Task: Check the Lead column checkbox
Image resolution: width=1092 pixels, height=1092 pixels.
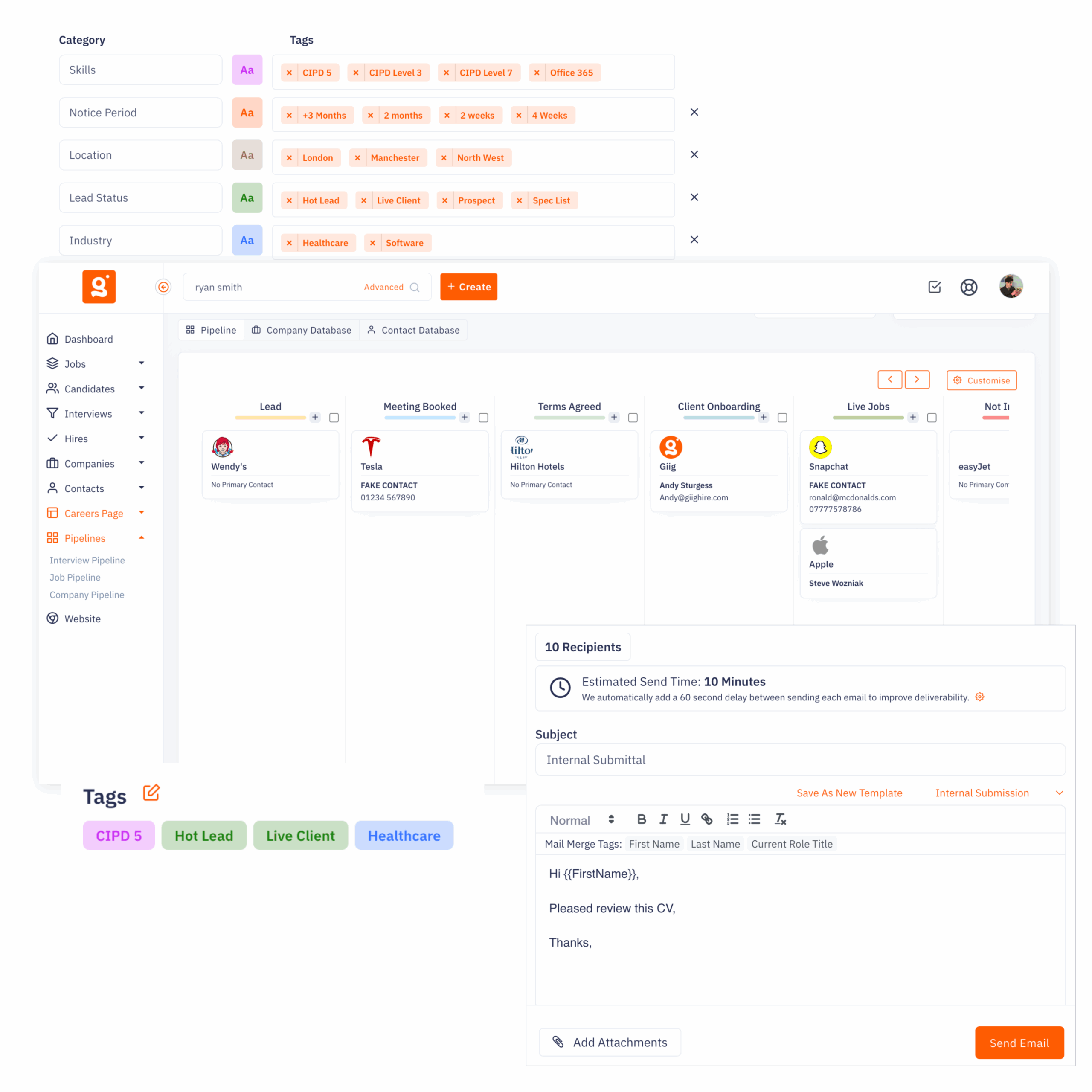Action: (x=334, y=417)
